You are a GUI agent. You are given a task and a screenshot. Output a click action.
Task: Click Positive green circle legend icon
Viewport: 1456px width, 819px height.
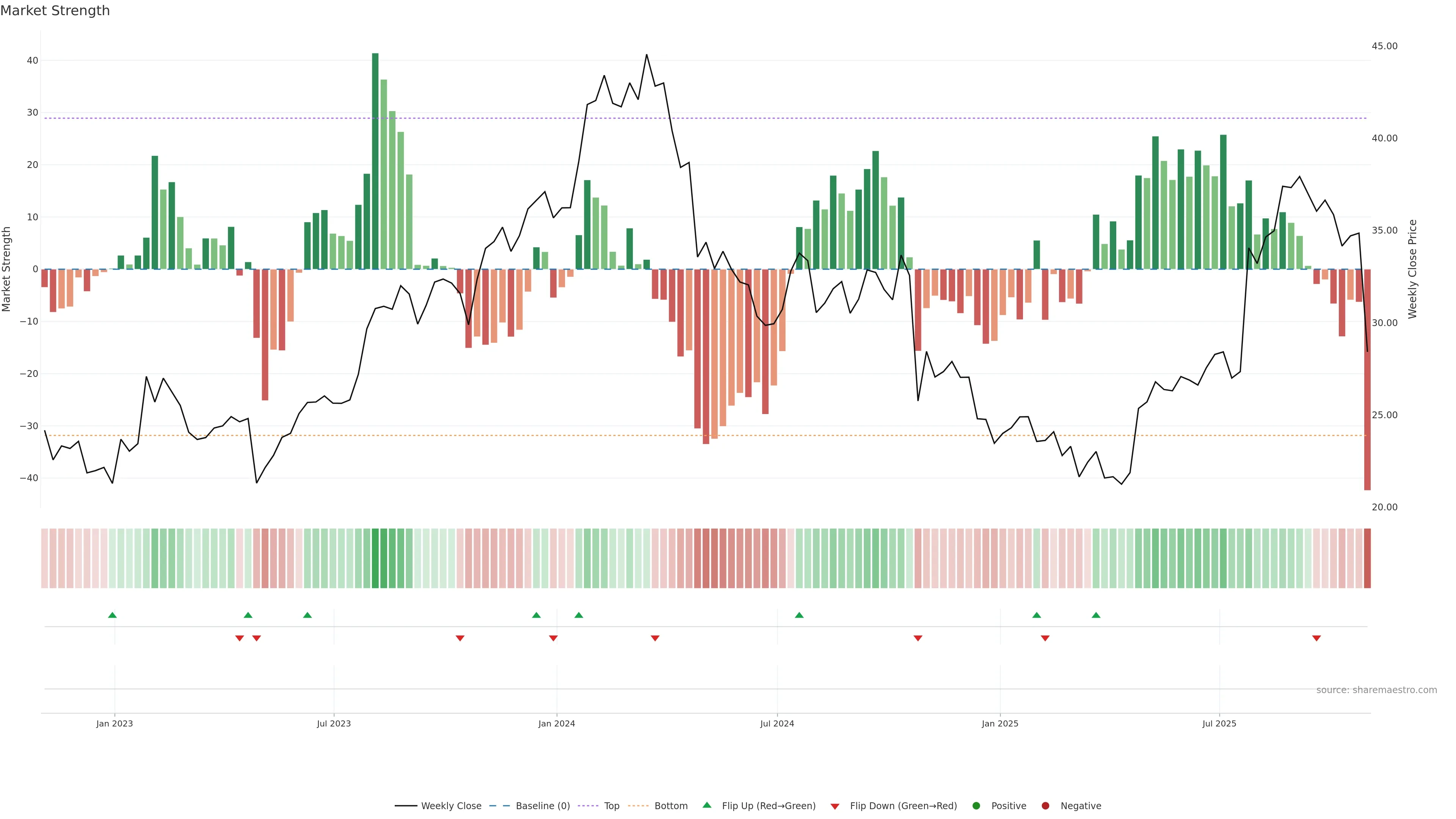pos(976,805)
